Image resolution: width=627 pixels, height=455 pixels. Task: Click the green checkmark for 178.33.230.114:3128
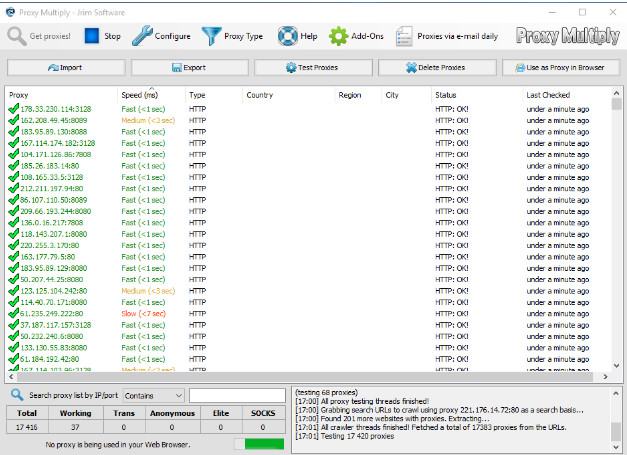tap(14, 109)
